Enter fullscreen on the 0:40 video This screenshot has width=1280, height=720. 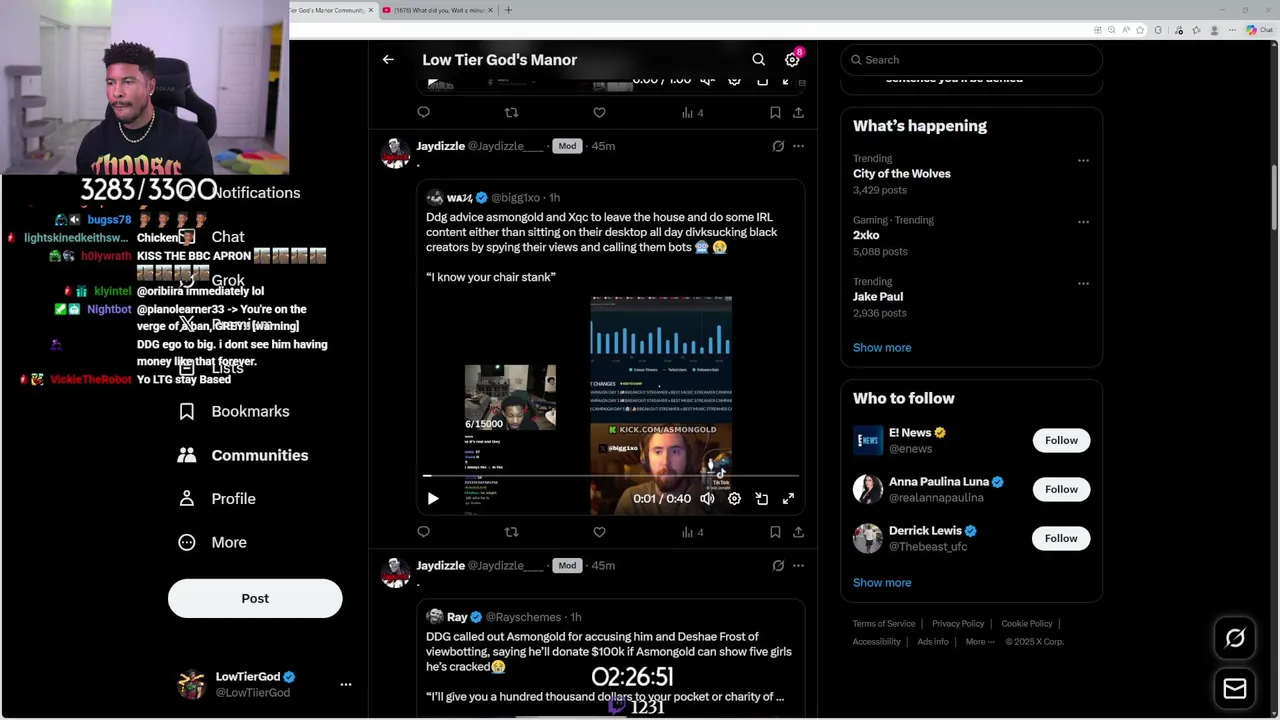788,498
